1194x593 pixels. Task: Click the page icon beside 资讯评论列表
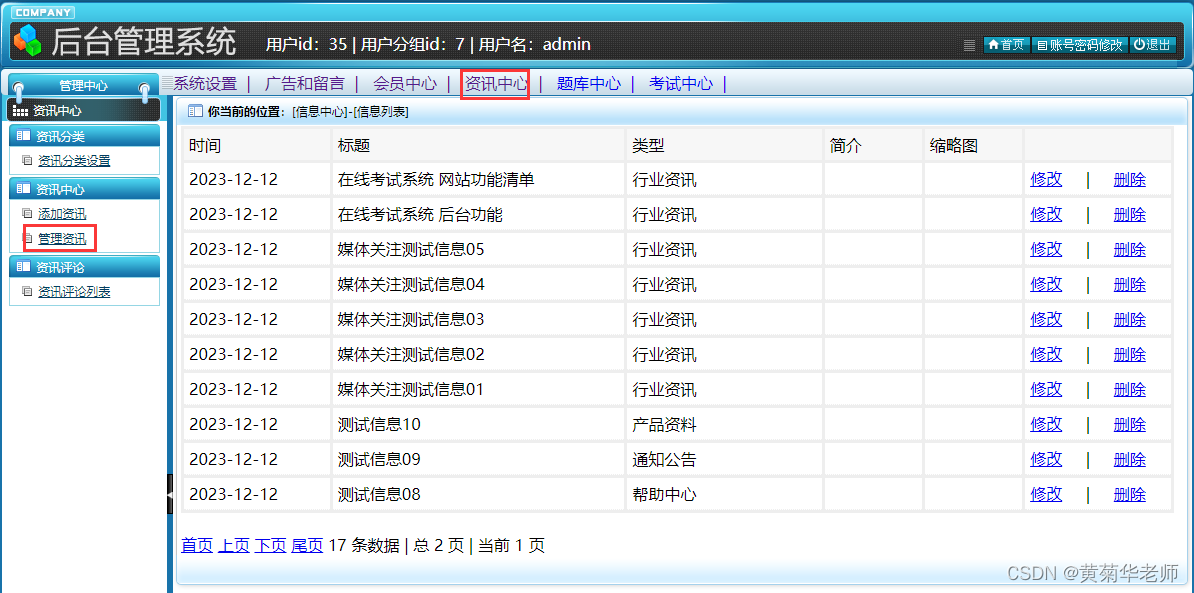click(x=27, y=292)
